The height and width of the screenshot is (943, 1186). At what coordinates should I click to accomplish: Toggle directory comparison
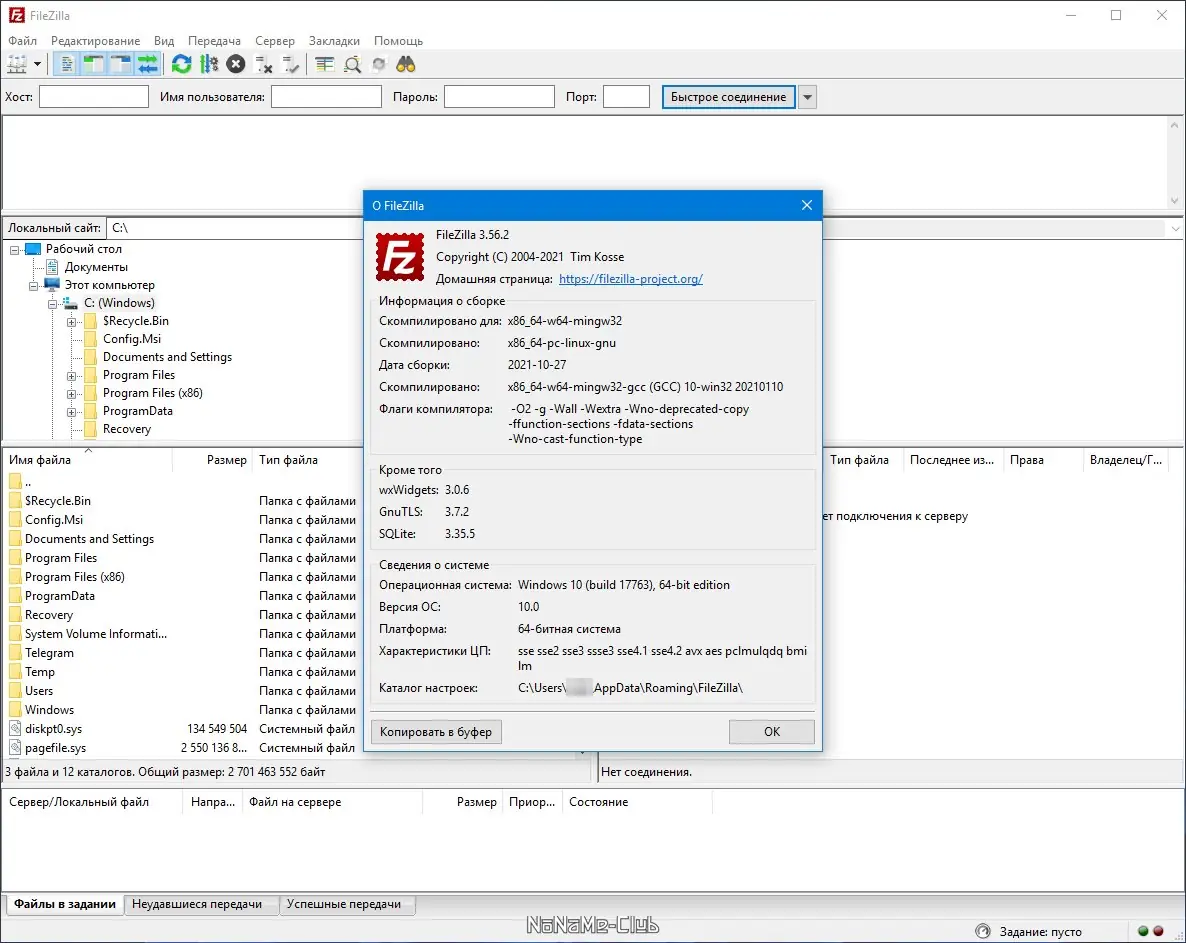coord(352,64)
